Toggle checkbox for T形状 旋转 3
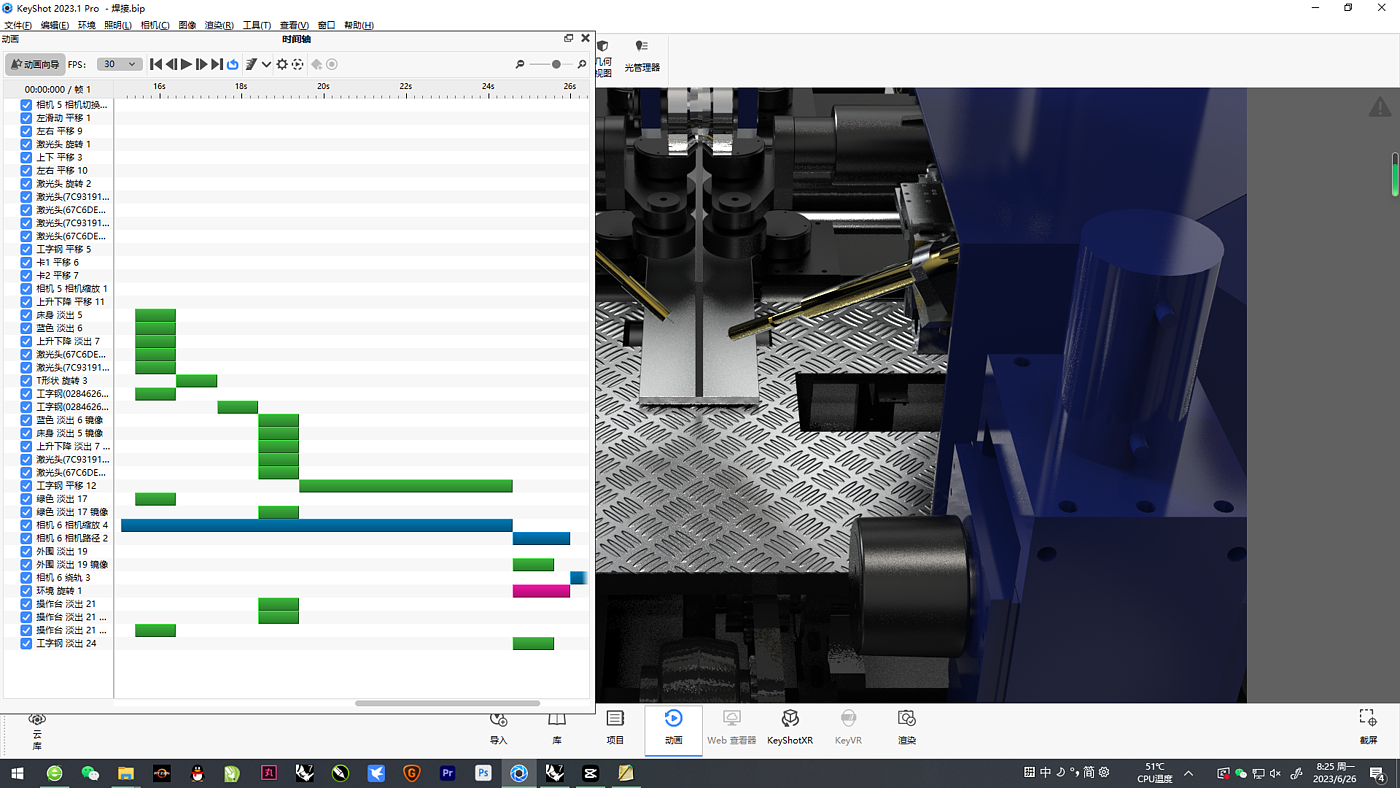Viewport: 1400px width, 788px height. [x=27, y=381]
